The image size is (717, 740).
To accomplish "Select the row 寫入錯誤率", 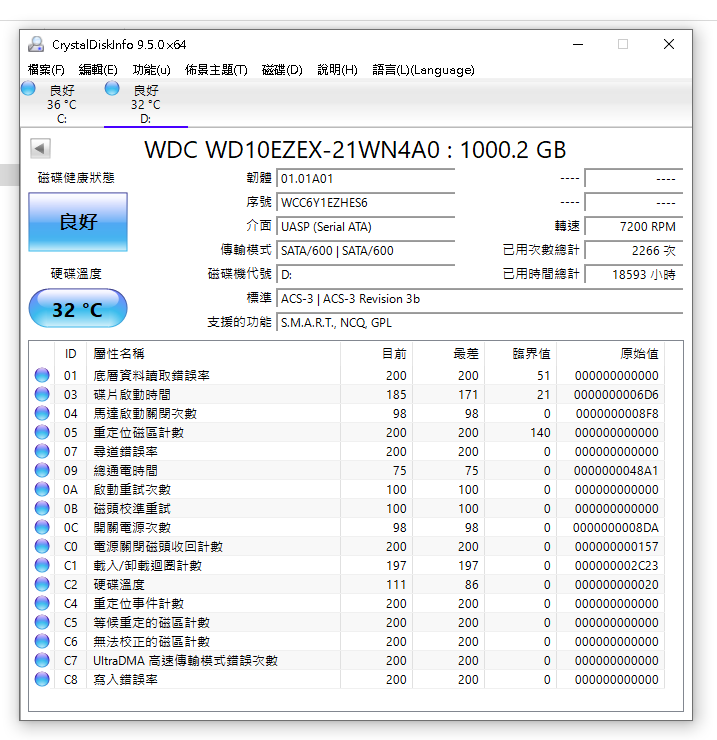I will 347,680.
